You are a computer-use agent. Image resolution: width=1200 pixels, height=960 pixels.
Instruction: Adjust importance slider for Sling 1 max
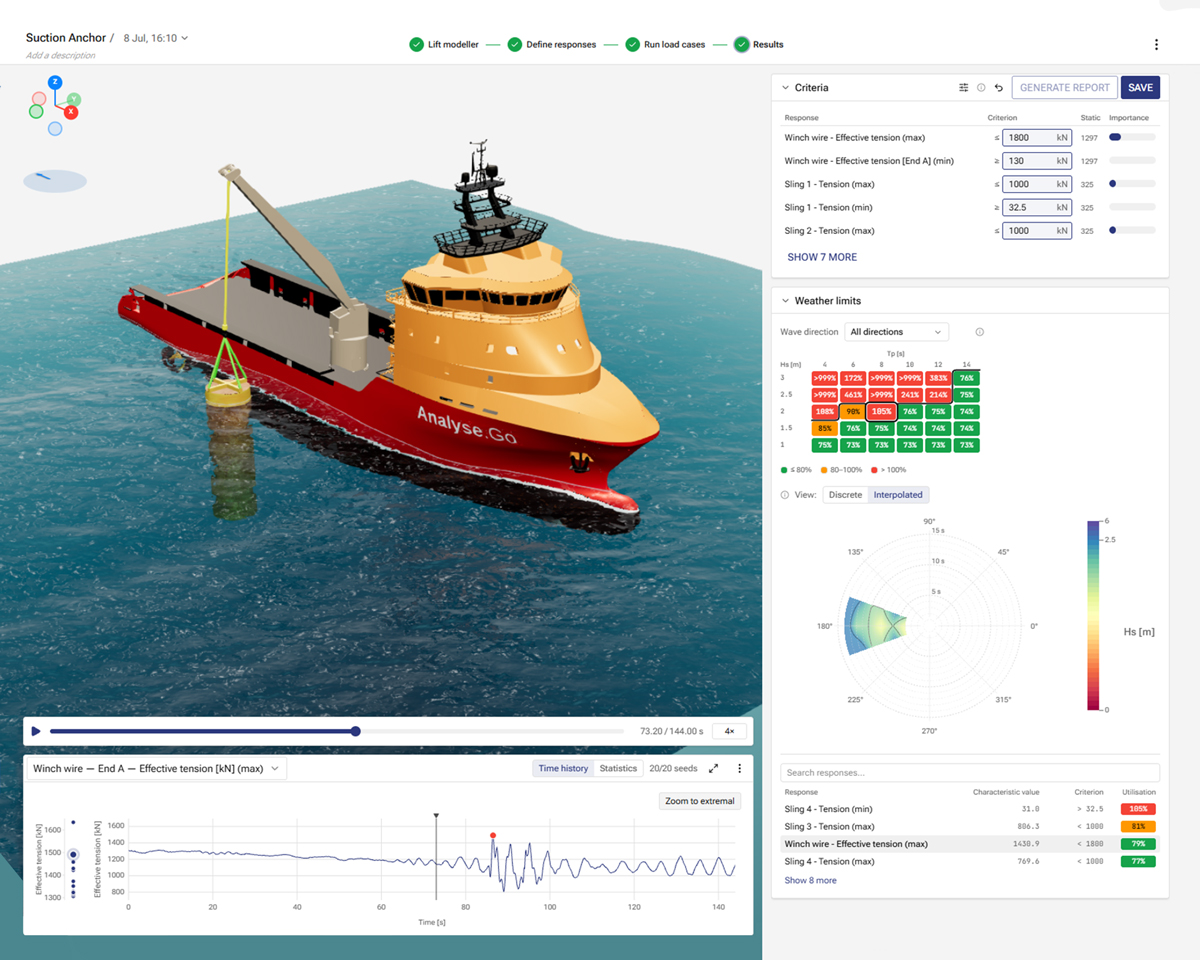(x=1132, y=184)
